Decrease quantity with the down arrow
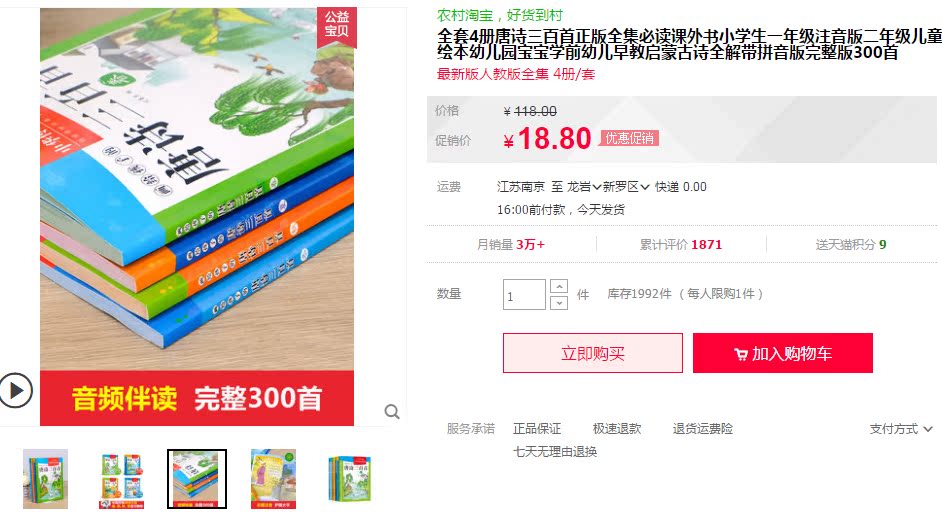 (x=559, y=302)
